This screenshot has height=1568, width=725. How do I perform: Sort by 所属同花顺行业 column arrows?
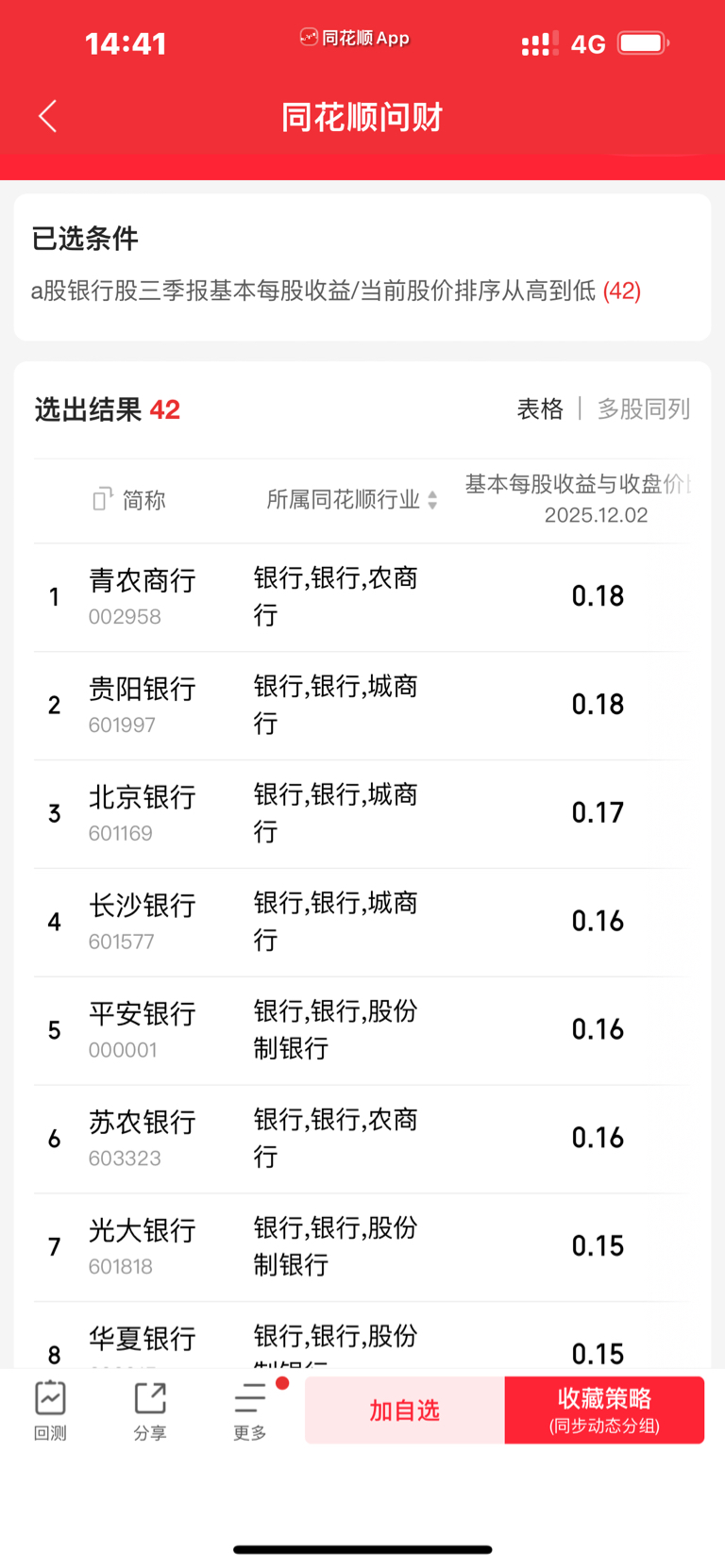(432, 500)
